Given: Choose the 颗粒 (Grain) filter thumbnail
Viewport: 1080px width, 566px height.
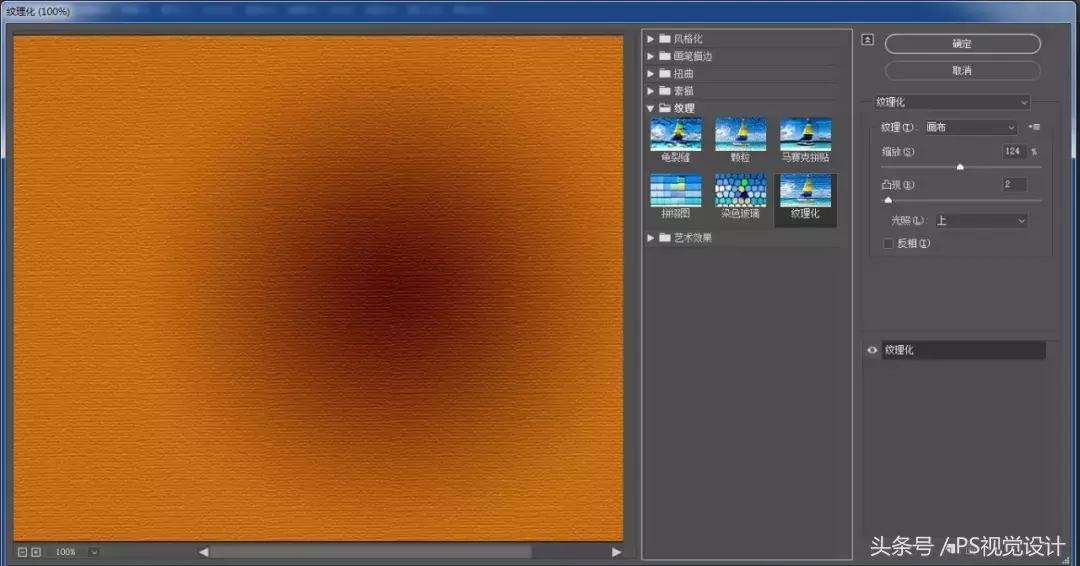Looking at the screenshot, I should 740,135.
